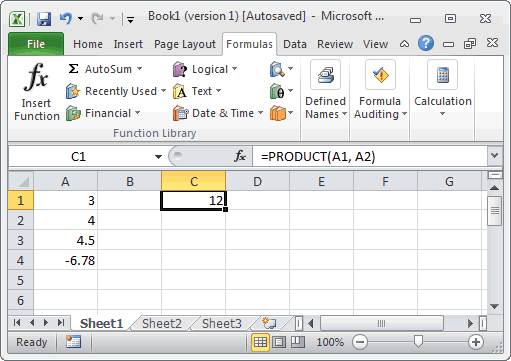Click the Redo arrow icon
511x361 pixels.
[97, 18]
